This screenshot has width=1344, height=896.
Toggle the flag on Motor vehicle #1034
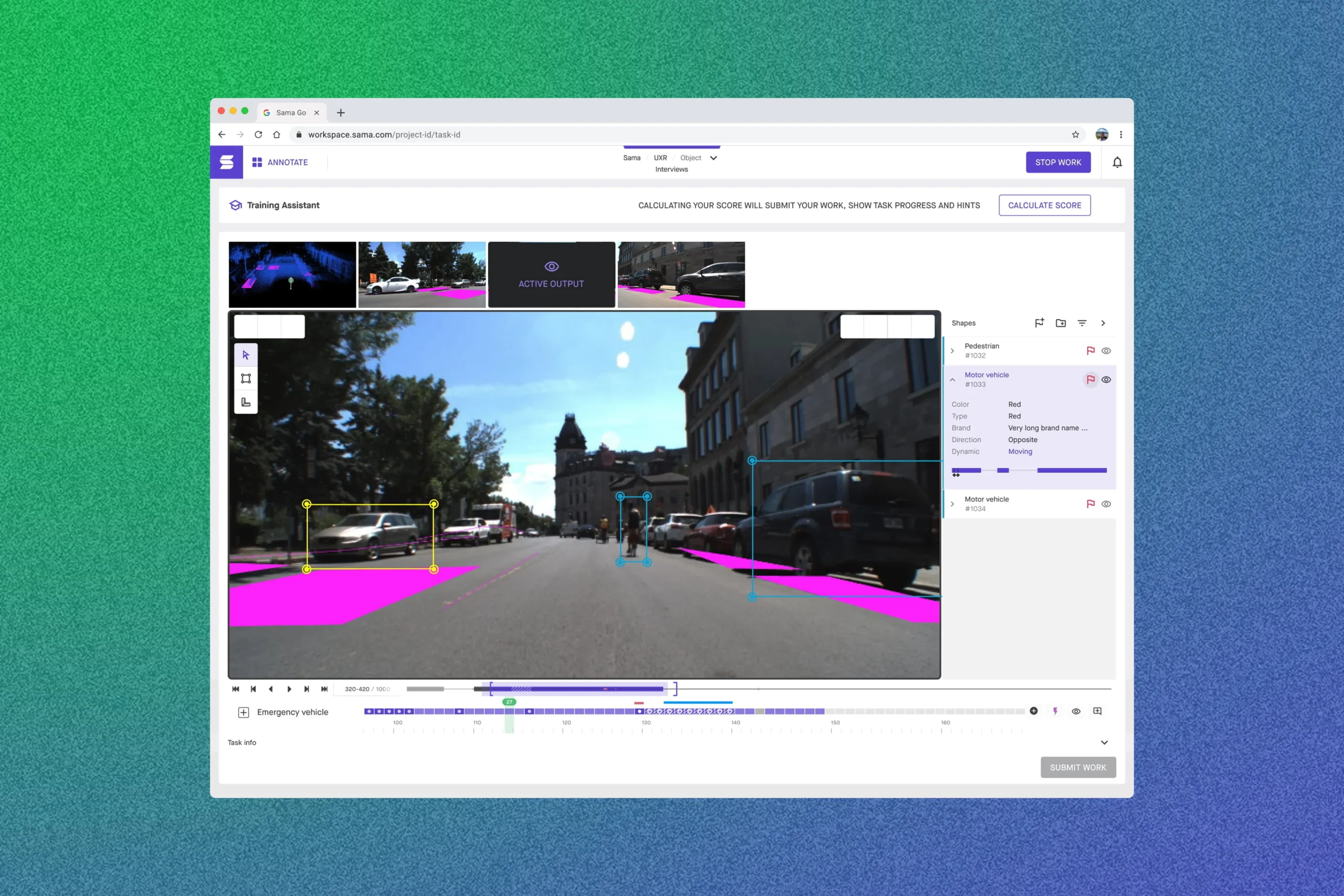1091,503
